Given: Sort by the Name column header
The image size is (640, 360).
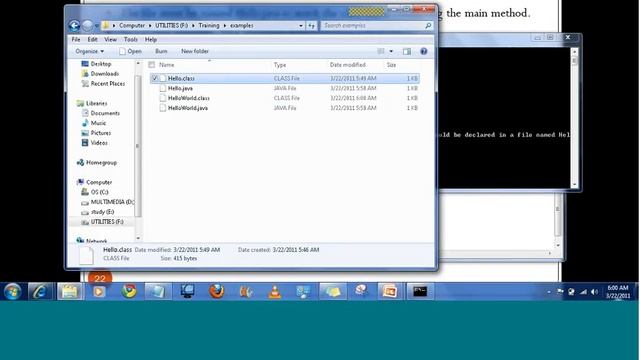Looking at the screenshot, I should [x=167, y=65].
